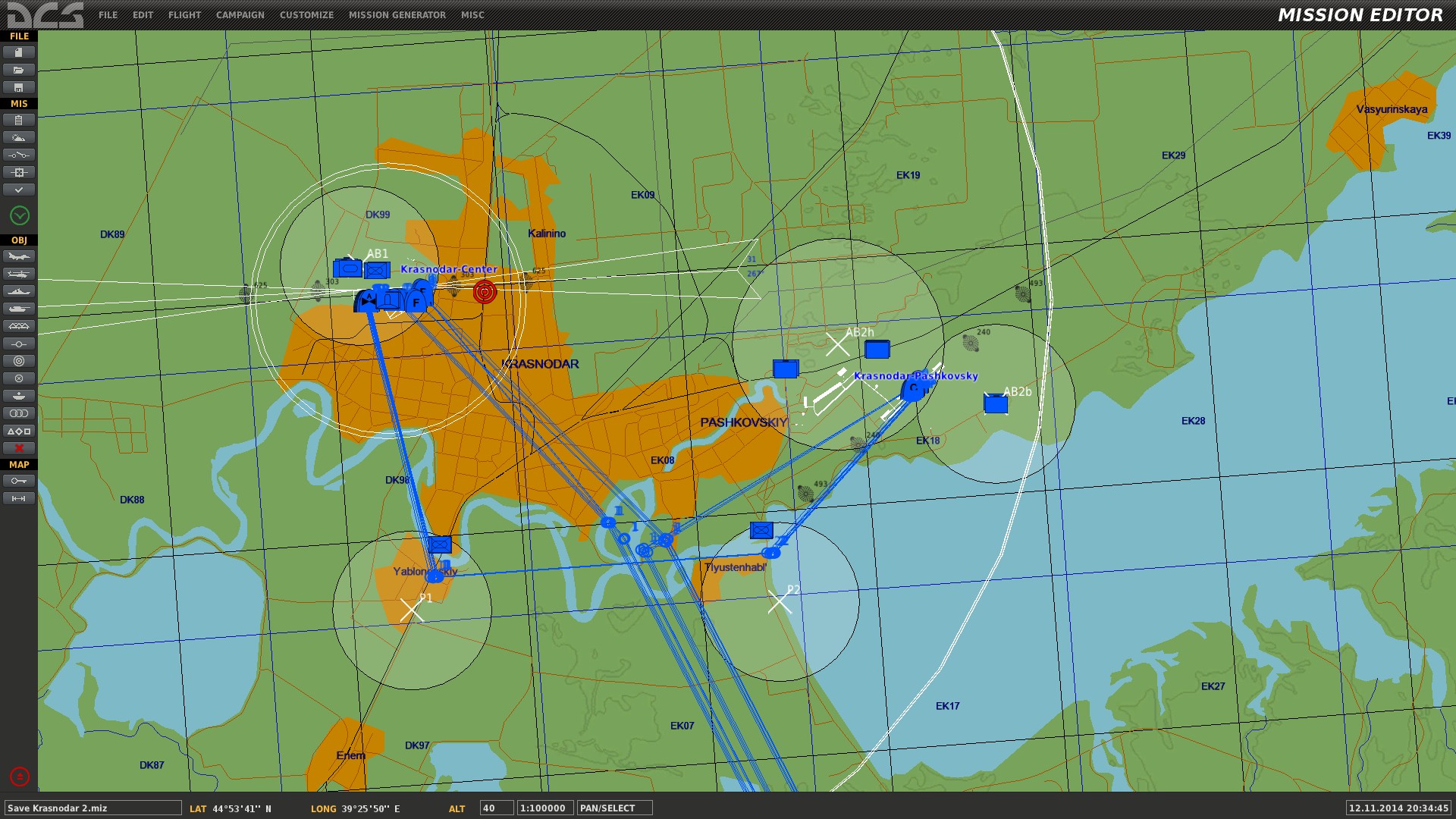Image resolution: width=1456 pixels, height=819 pixels.
Task: Open the CUSTOMIZE menu
Action: 306,15
